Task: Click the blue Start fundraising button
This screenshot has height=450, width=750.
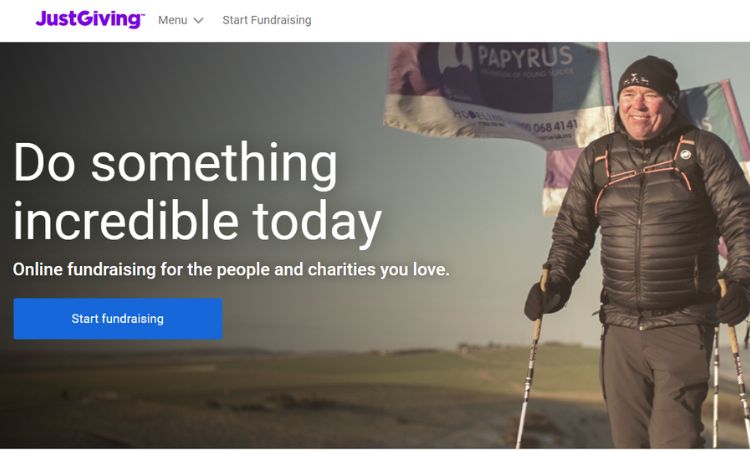Action: tap(118, 319)
